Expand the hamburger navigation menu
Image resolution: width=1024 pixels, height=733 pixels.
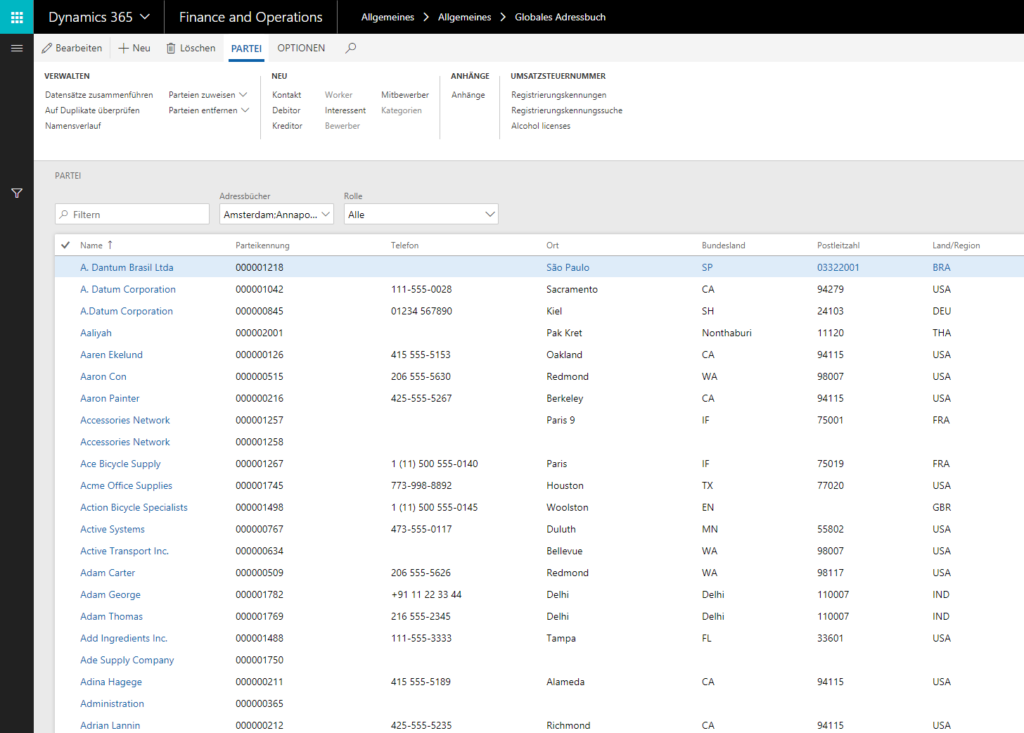coord(16,48)
